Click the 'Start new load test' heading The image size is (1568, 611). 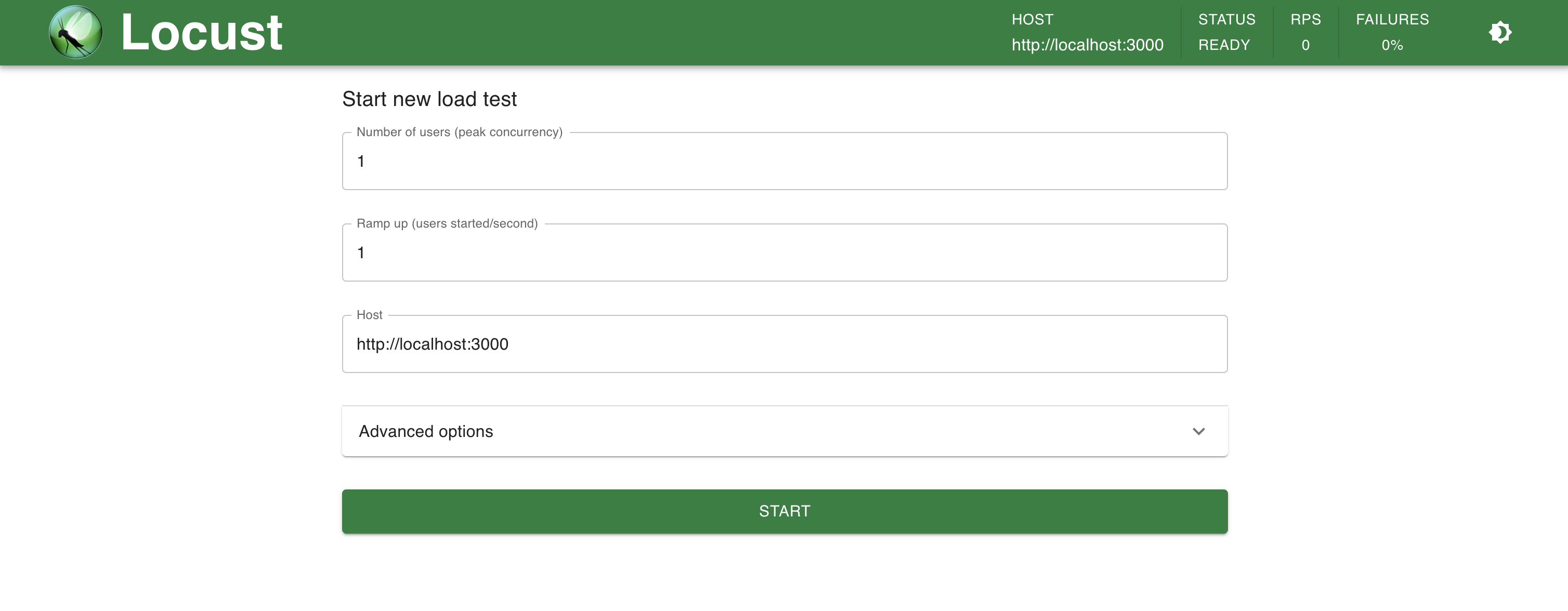pyautogui.click(x=429, y=99)
